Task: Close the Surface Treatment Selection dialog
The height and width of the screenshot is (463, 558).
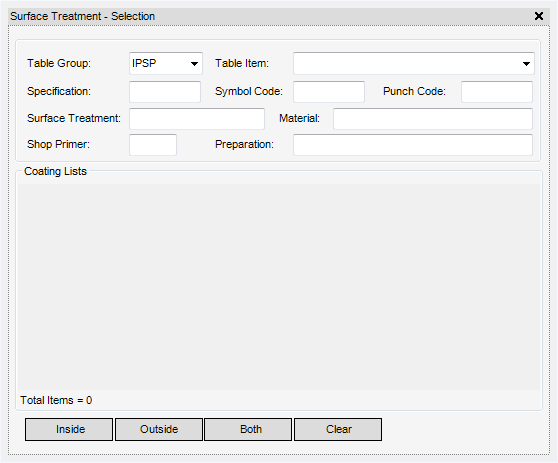Action: coord(539,16)
